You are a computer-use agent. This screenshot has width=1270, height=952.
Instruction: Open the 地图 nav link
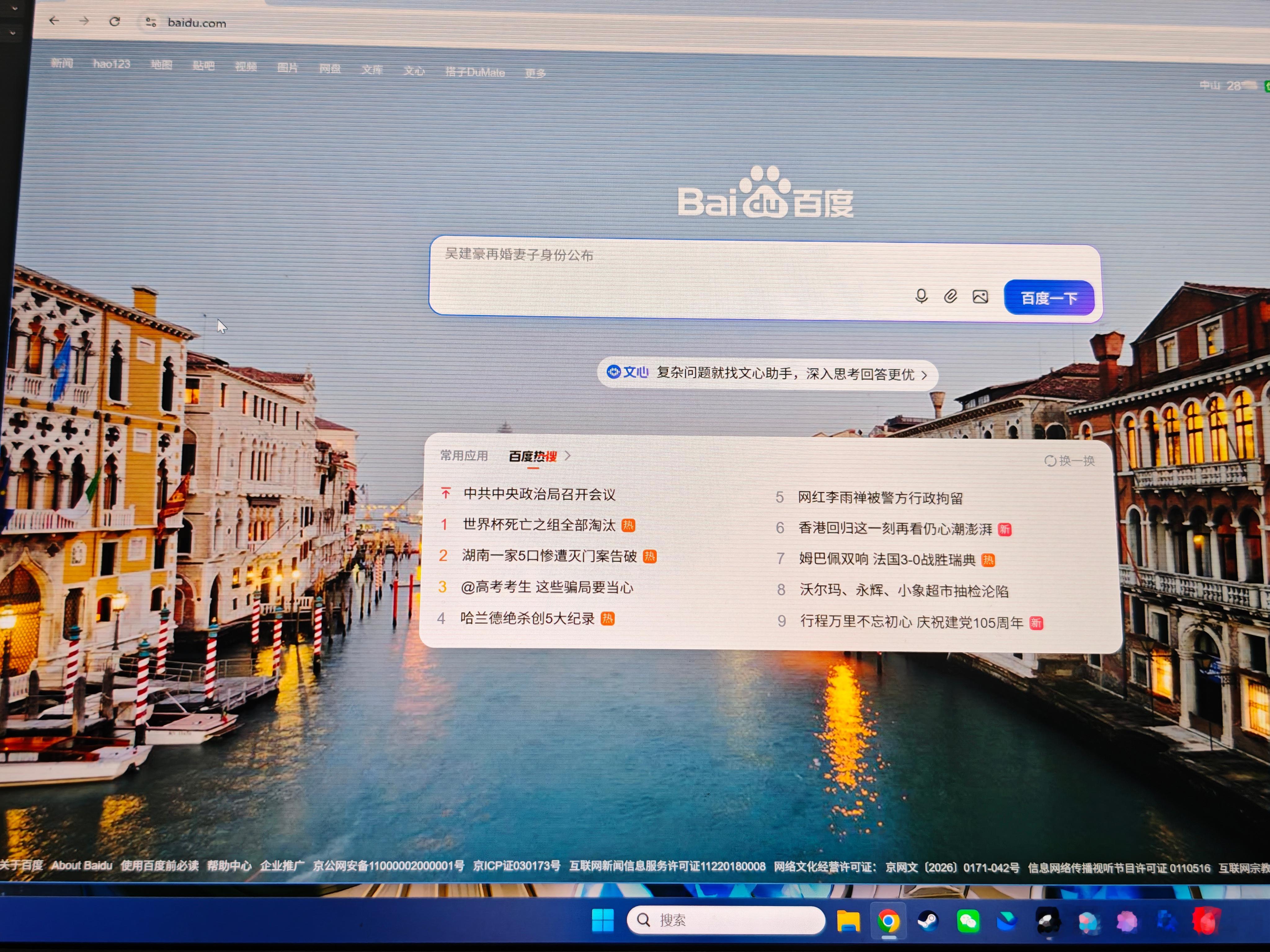161,65
